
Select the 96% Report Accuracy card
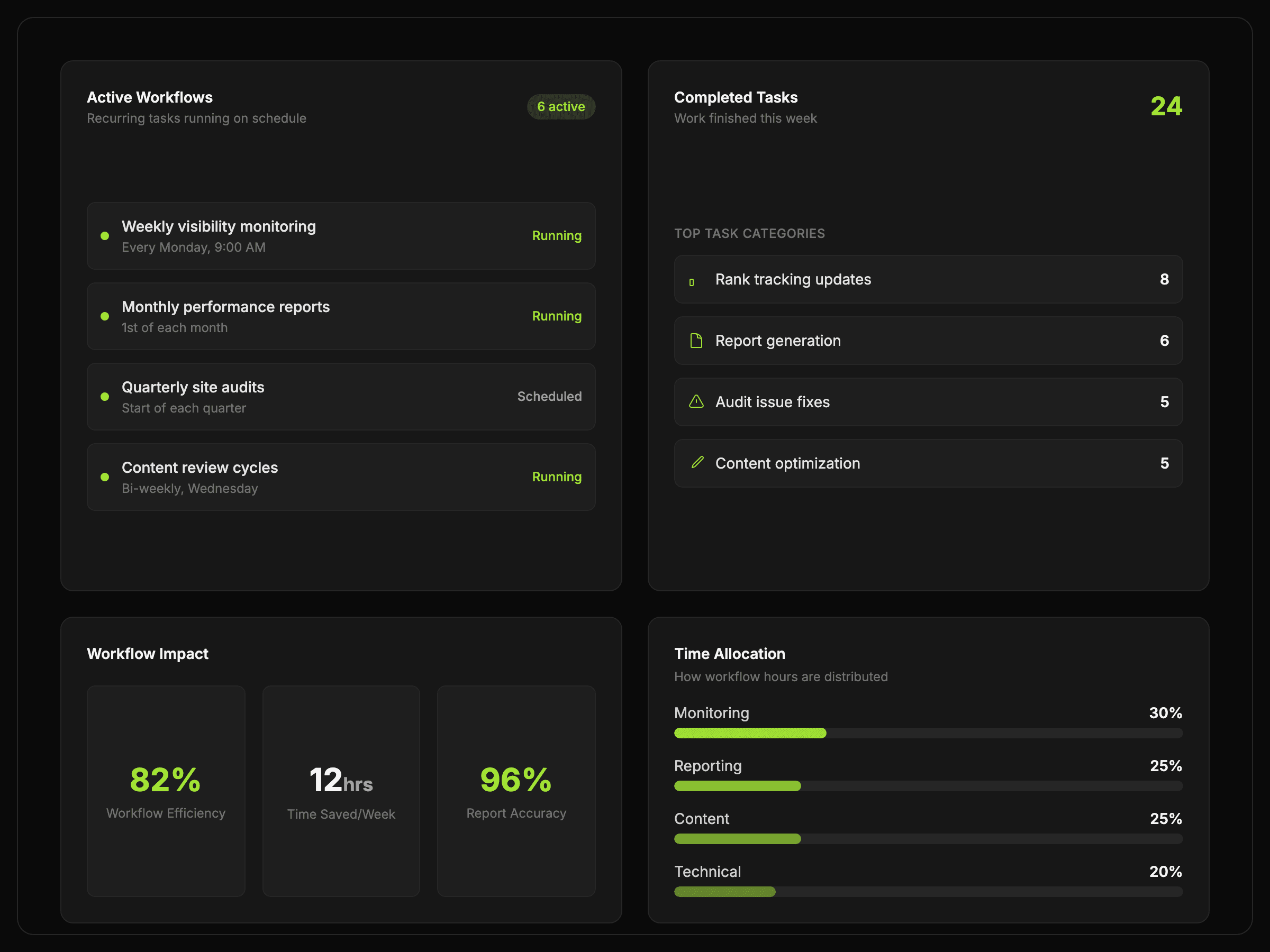click(x=515, y=791)
